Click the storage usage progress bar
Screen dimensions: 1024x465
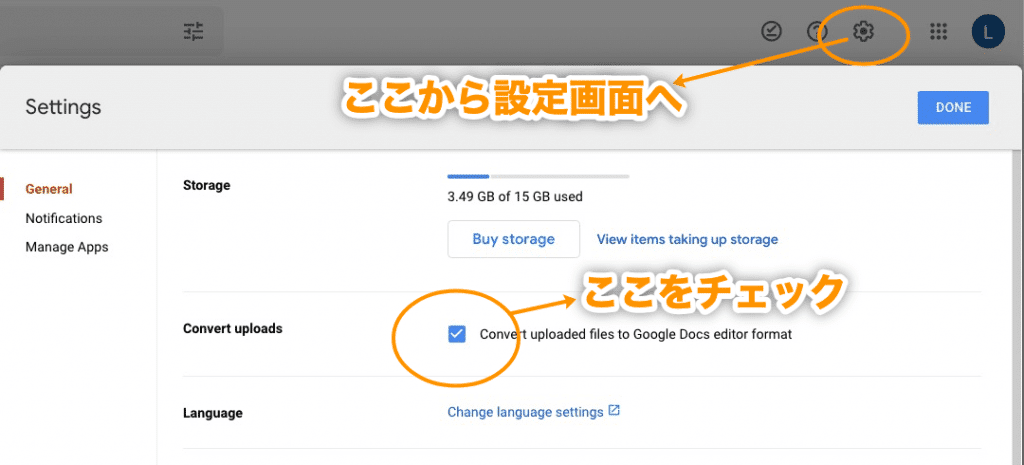coord(538,176)
